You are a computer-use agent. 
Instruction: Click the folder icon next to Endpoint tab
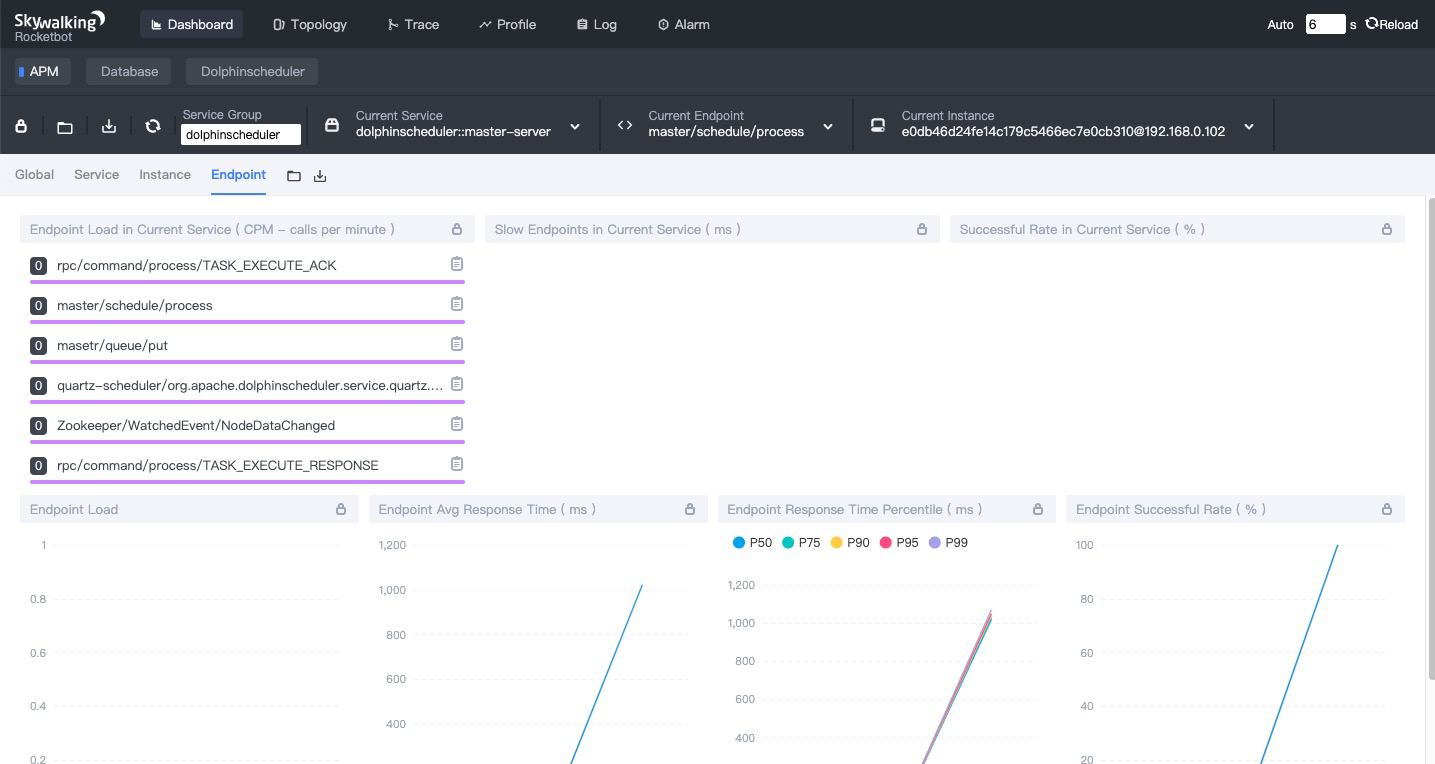(294, 176)
